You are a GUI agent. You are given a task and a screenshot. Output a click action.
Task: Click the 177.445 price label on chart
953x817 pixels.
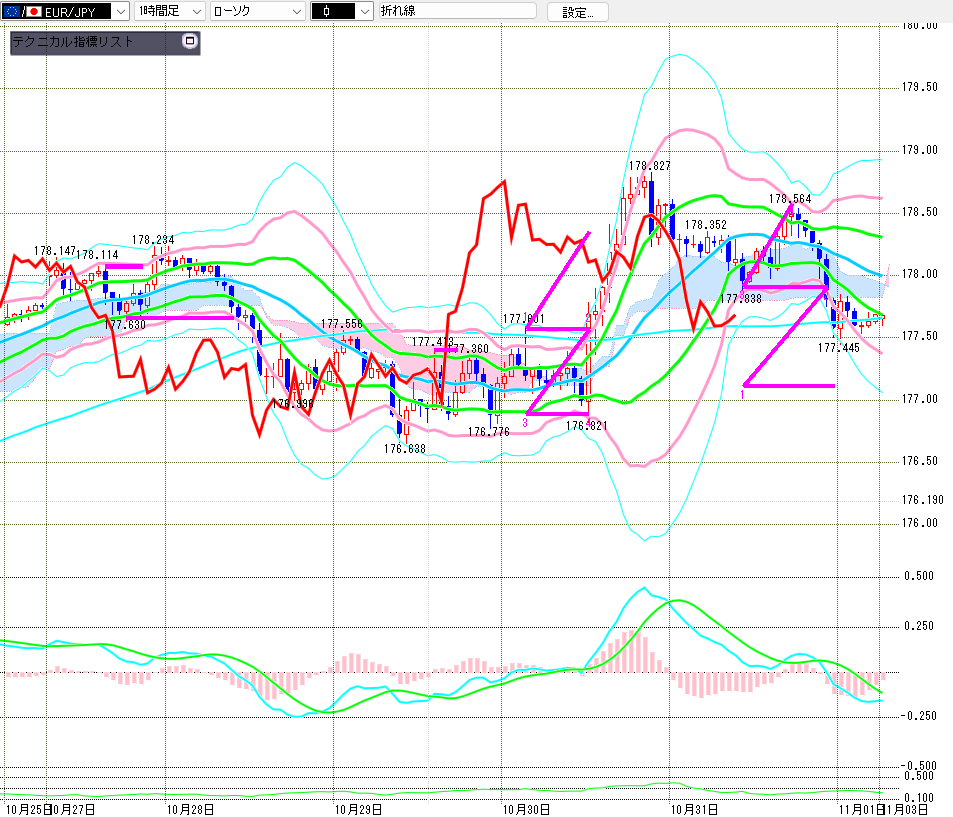(838, 348)
